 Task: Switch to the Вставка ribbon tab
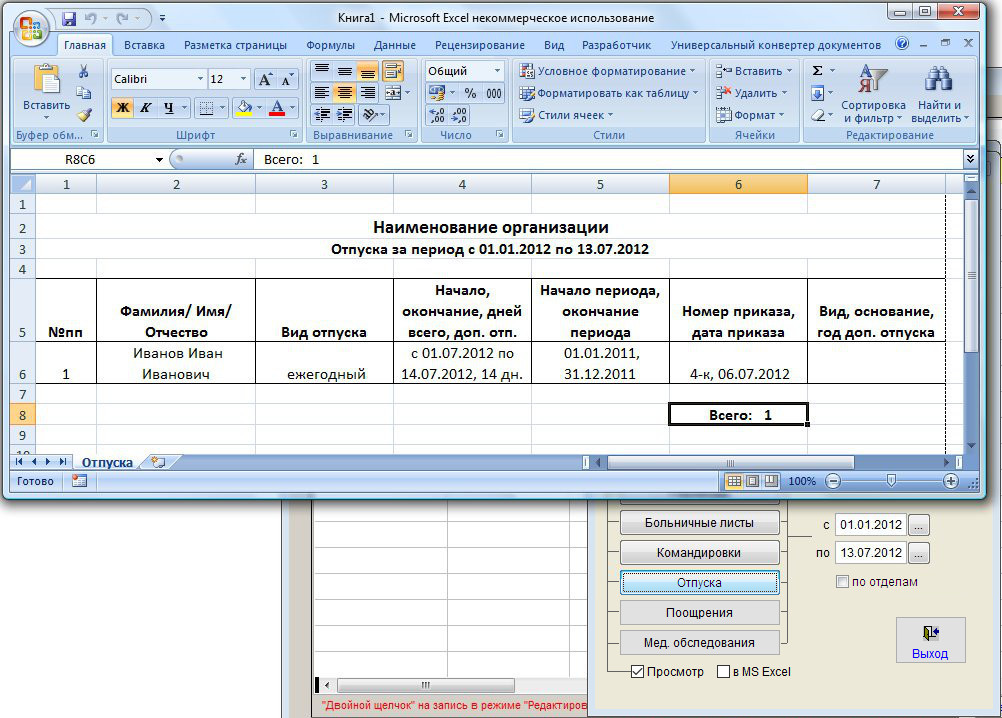point(145,45)
